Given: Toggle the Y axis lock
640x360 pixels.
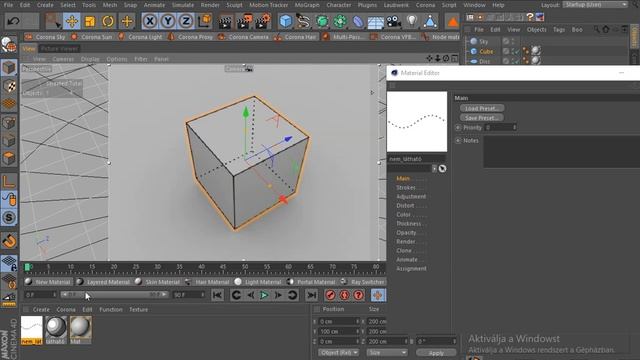Looking at the screenshot, I should pos(168,21).
